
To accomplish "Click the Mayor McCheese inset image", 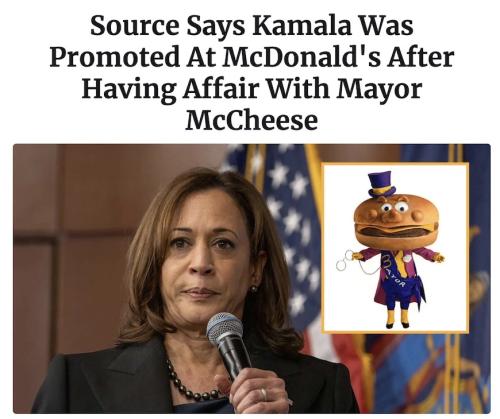I will (396, 248).
